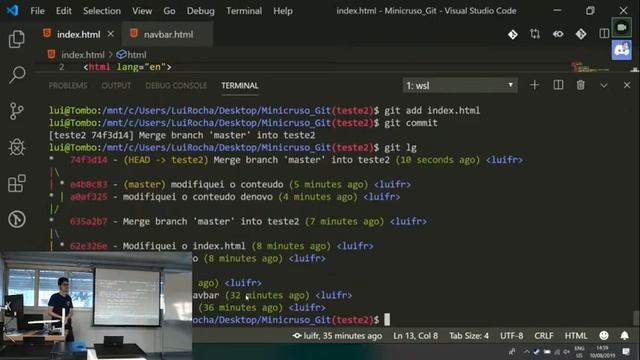Open the Explorer view in activity bar
This screenshot has height=360, width=640.
17,39
